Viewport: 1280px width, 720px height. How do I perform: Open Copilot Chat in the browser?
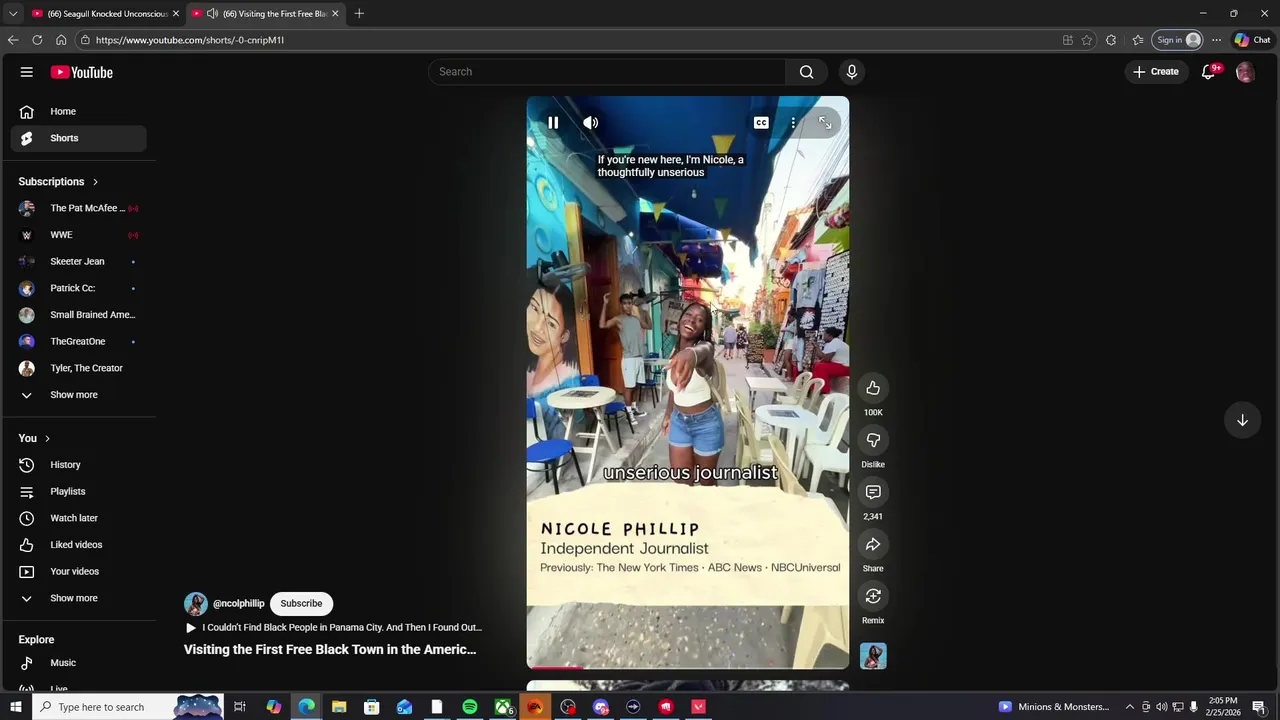tap(1252, 40)
